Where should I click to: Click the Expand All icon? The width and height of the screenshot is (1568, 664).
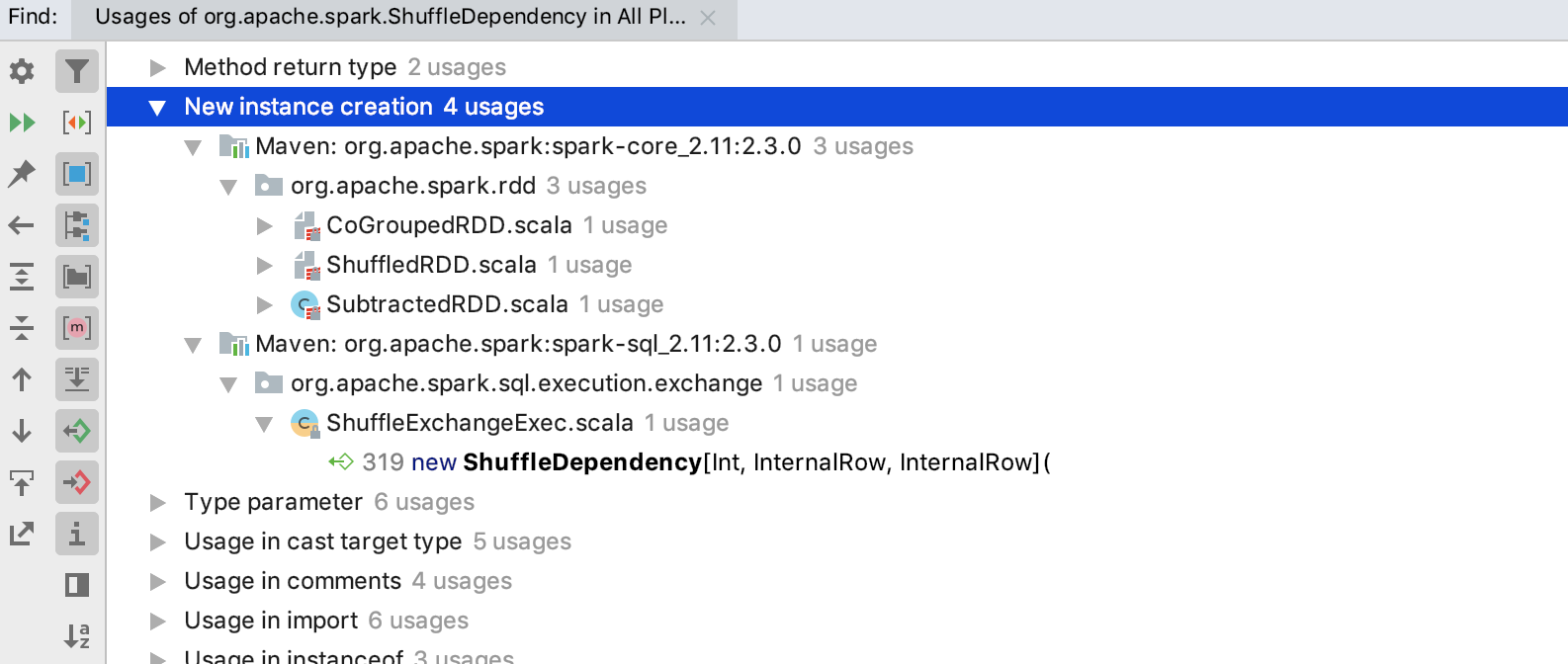[x=22, y=277]
